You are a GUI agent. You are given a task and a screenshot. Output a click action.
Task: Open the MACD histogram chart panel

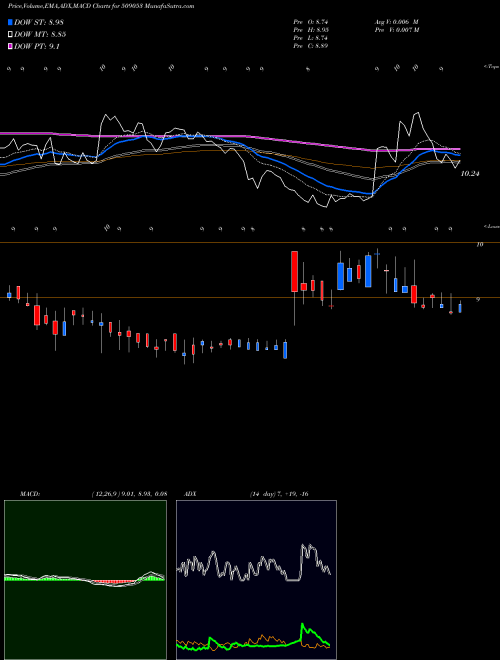[x=85, y=580]
